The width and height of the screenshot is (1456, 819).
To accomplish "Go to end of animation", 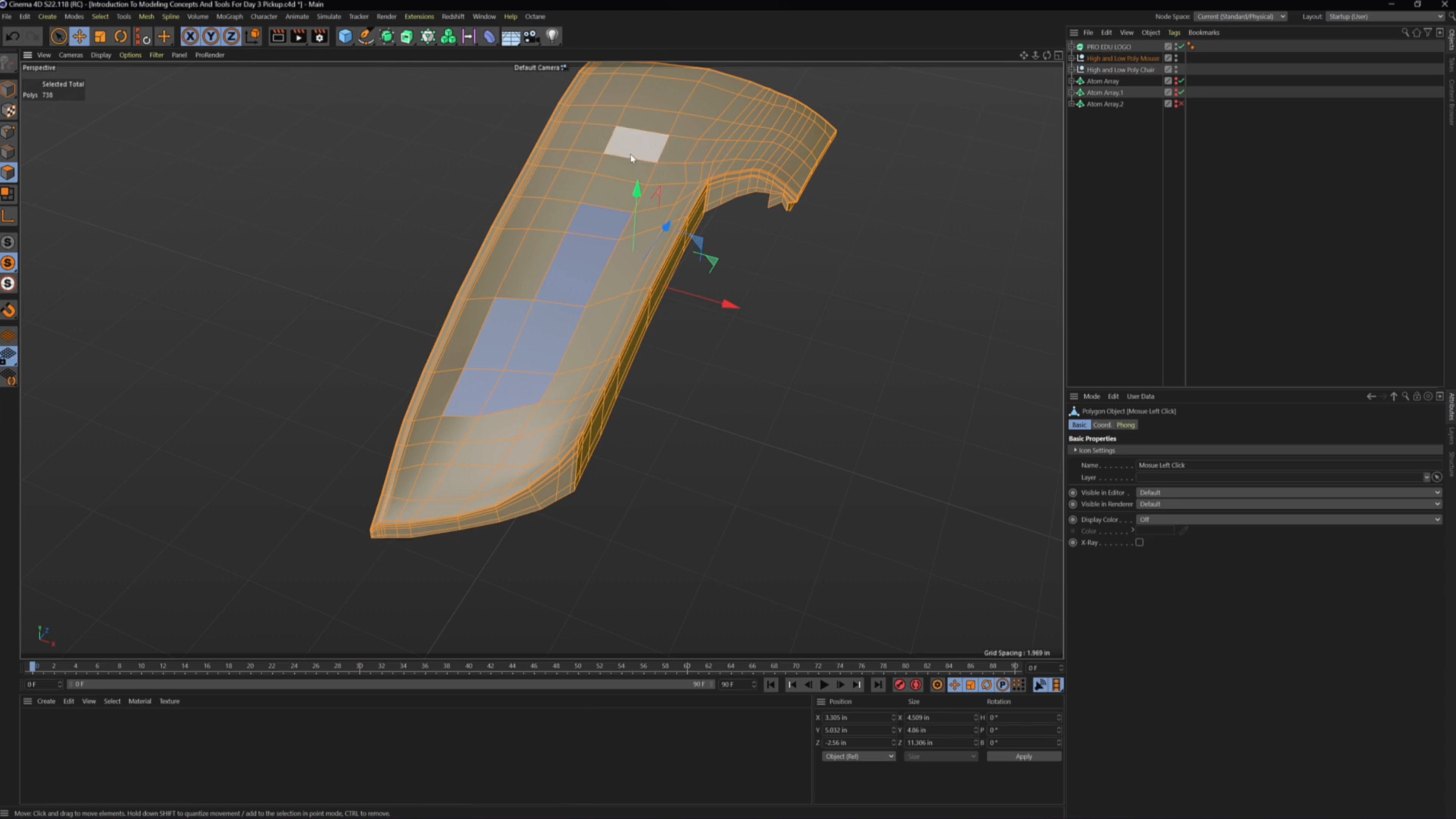I will pos(878,684).
